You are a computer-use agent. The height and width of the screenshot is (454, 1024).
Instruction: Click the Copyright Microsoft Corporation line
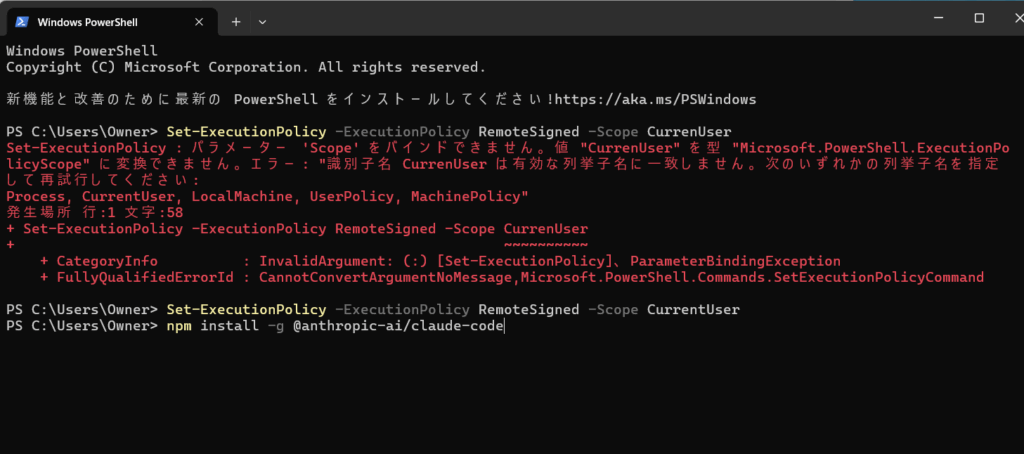[245, 67]
